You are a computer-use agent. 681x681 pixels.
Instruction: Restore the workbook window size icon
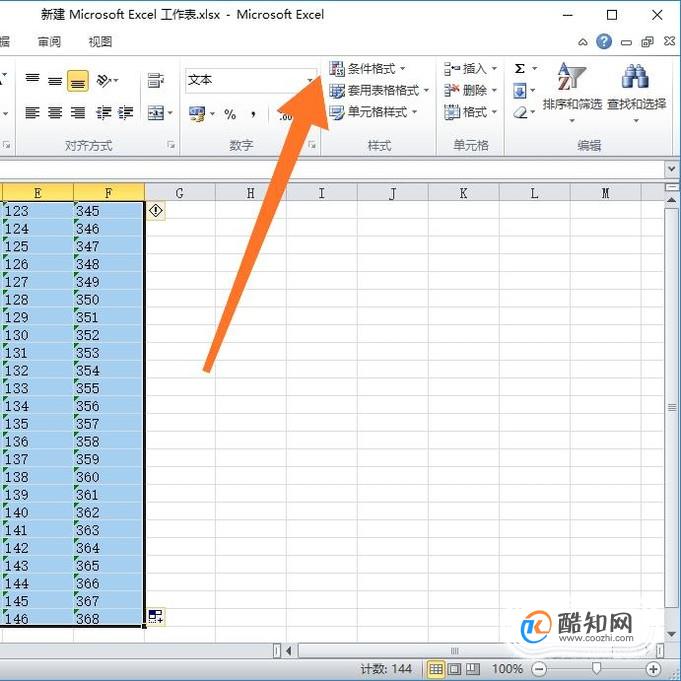647,42
